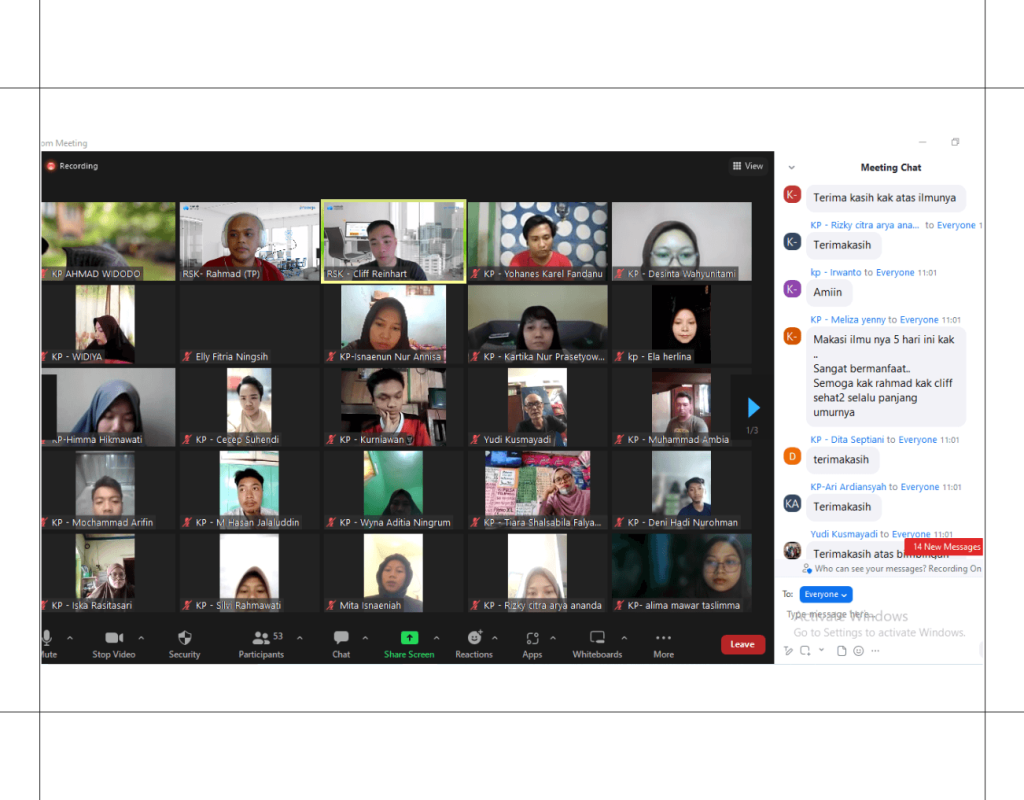
Task: Select RSK - Cliff Reinhart video tile
Action: click(x=393, y=242)
